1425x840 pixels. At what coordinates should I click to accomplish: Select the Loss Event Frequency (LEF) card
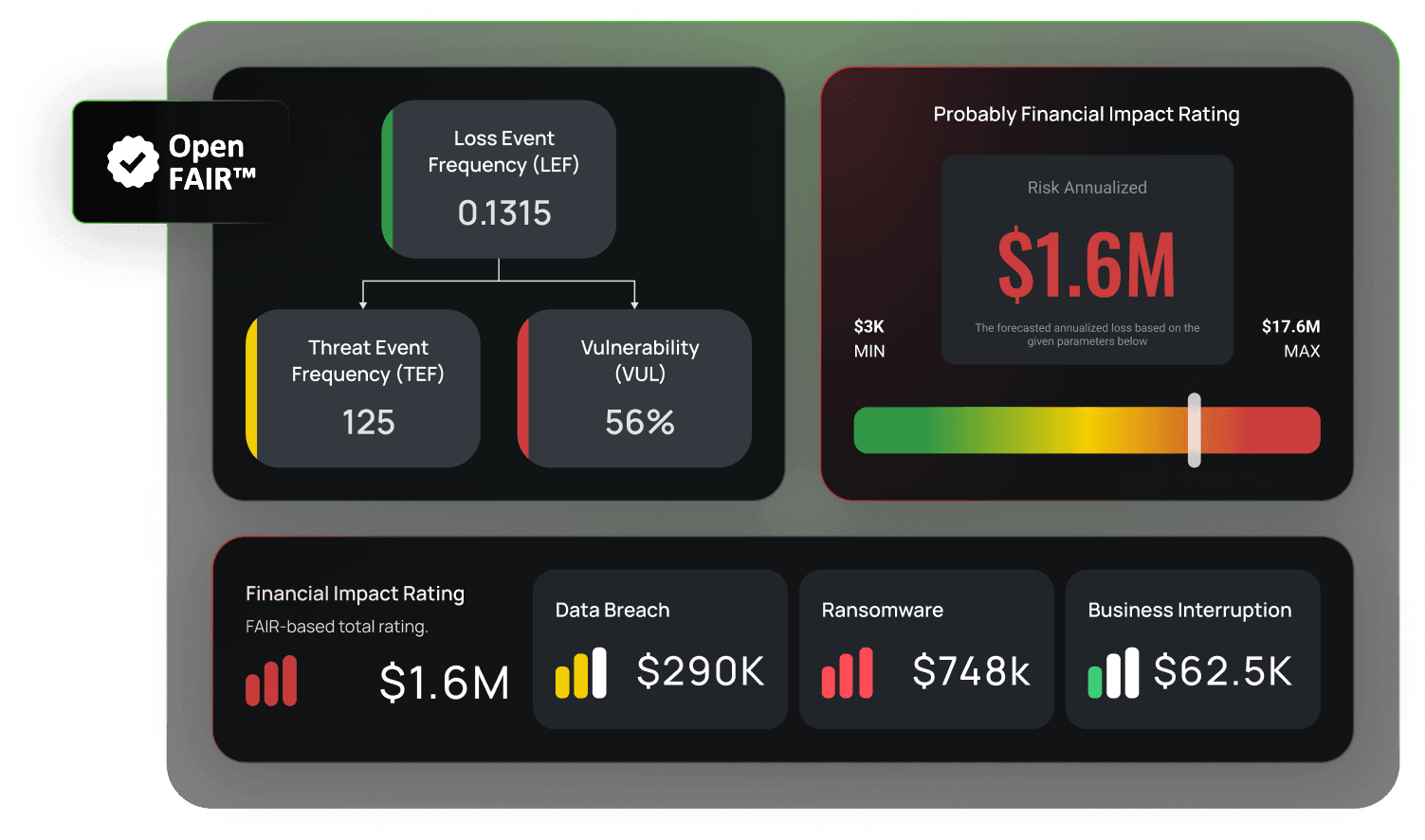click(x=500, y=179)
